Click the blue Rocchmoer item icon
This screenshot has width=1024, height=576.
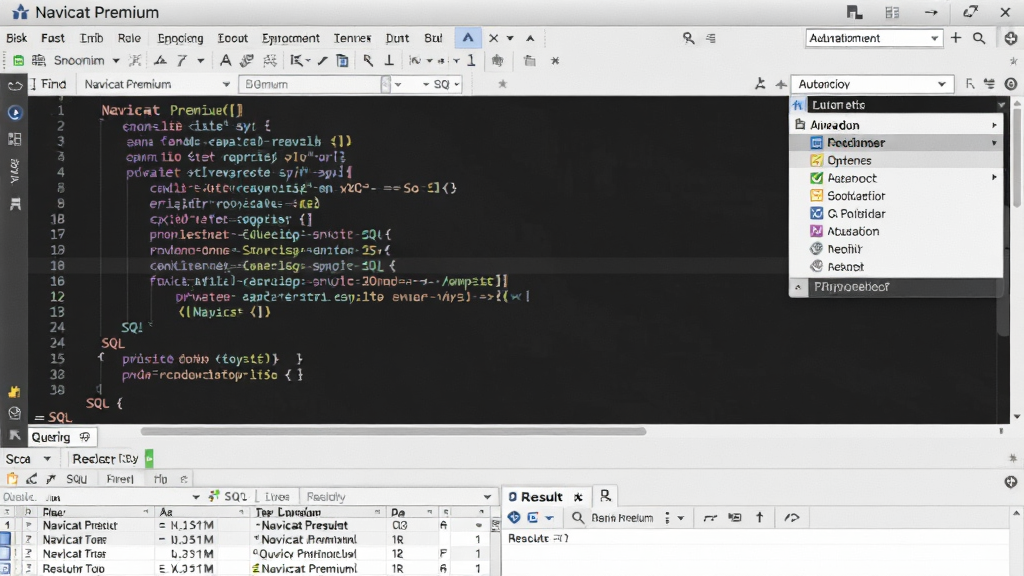[816, 142]
